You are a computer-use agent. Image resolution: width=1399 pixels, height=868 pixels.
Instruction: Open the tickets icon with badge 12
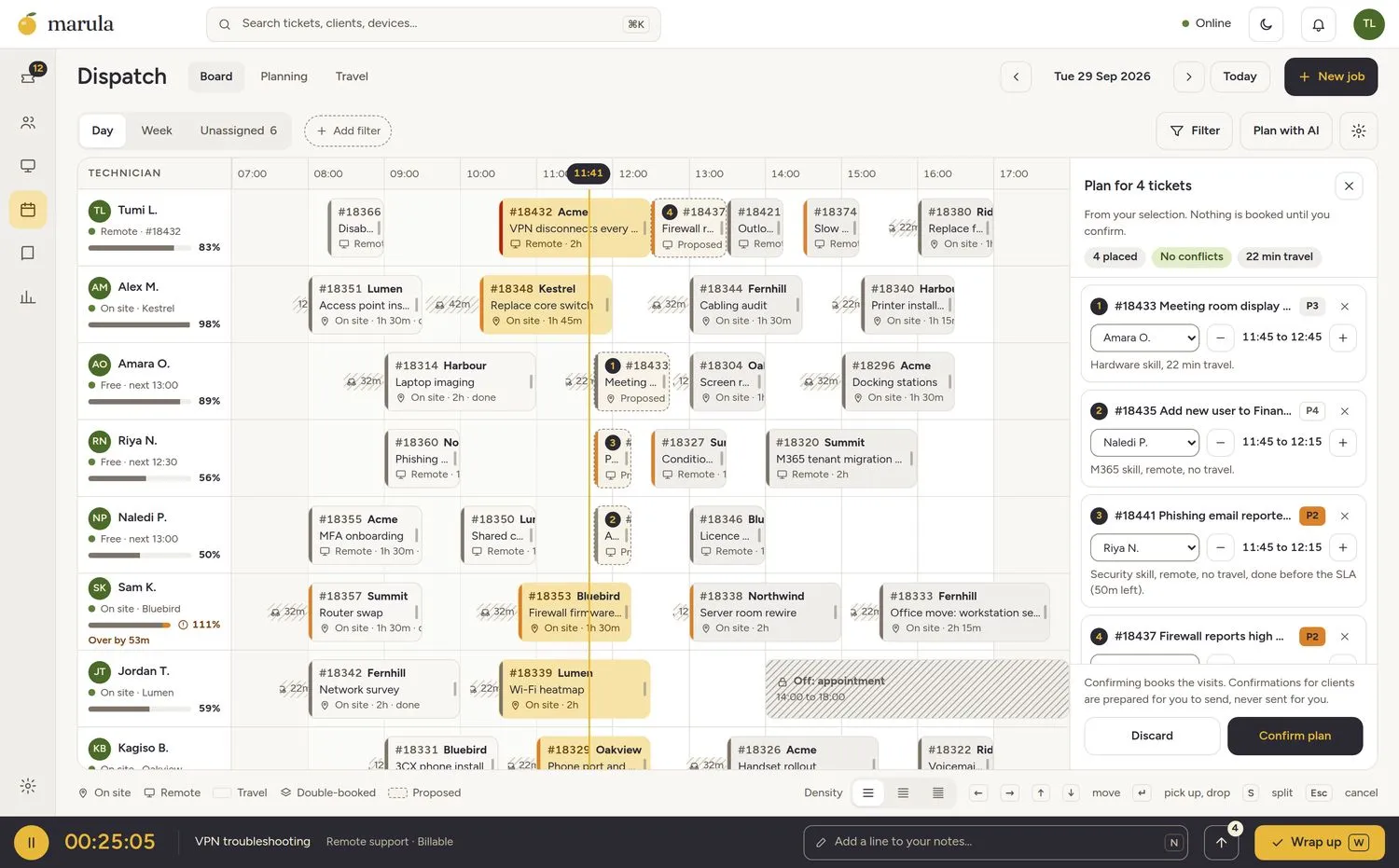click(28, 77)
